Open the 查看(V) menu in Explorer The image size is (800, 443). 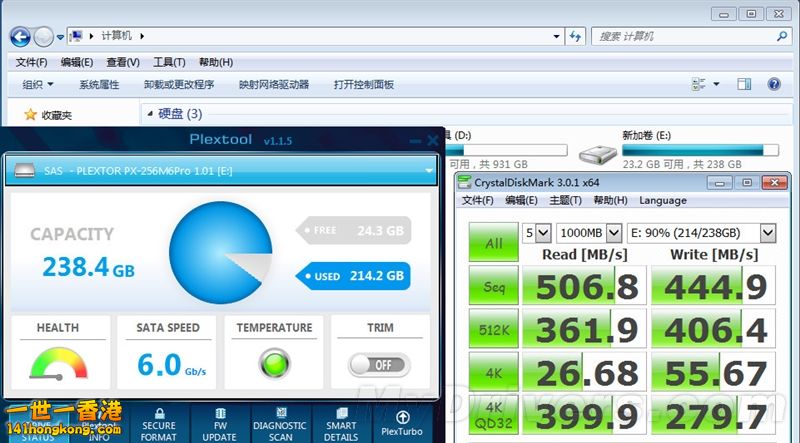123,62
